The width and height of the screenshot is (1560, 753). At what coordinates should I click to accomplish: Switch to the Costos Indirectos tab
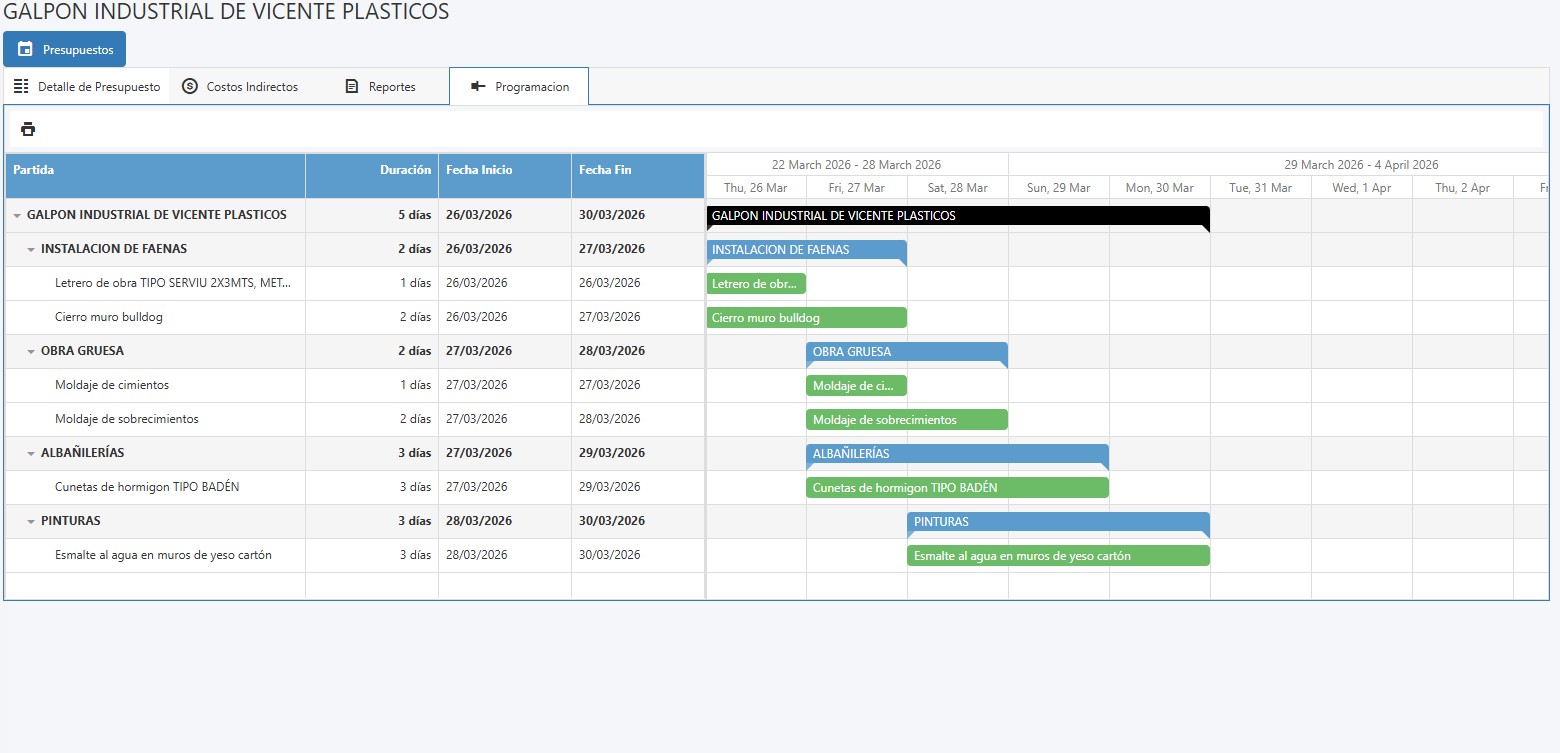(x=251, y=87)
